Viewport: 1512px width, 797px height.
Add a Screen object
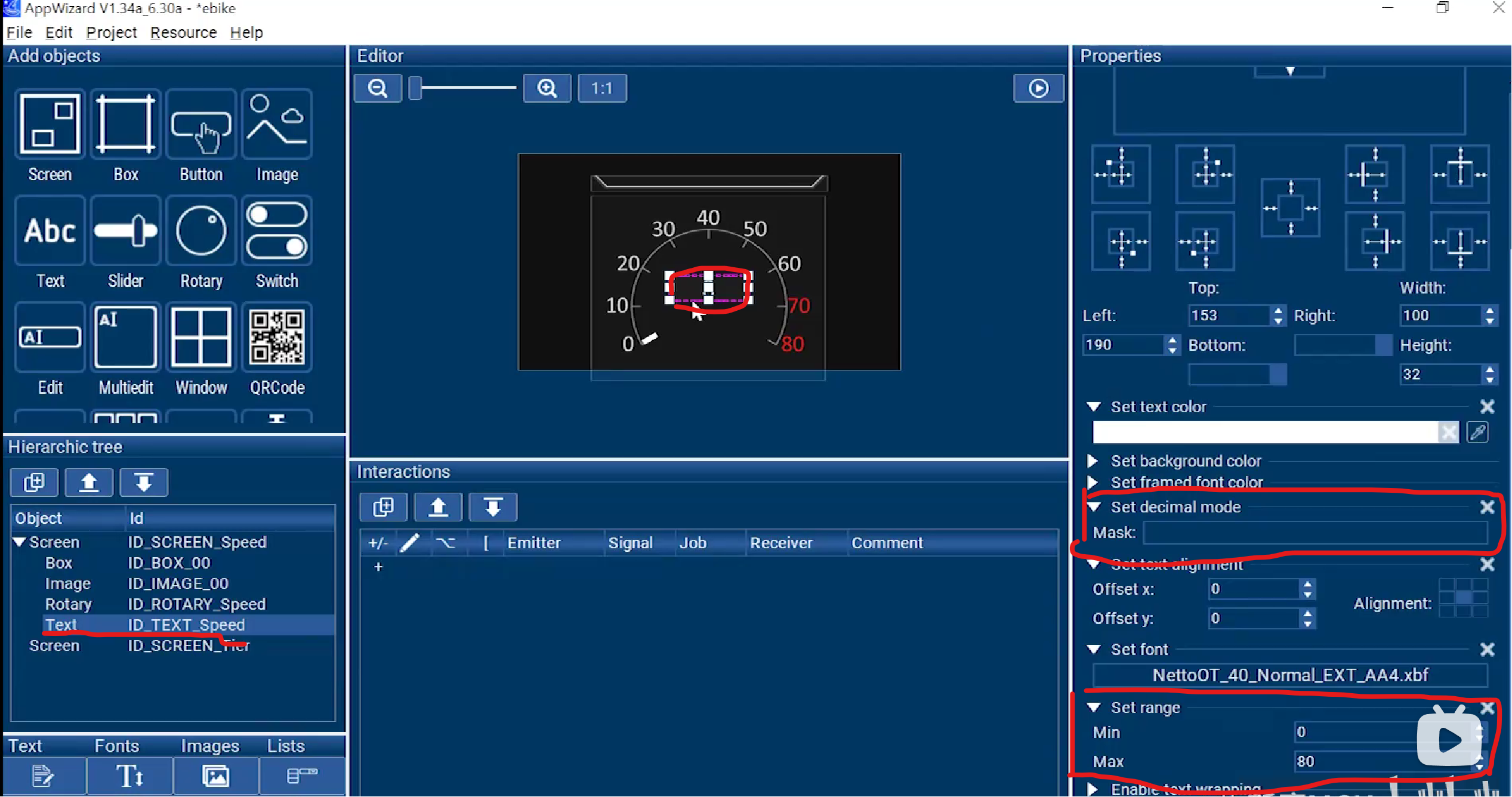coord(50,124)
